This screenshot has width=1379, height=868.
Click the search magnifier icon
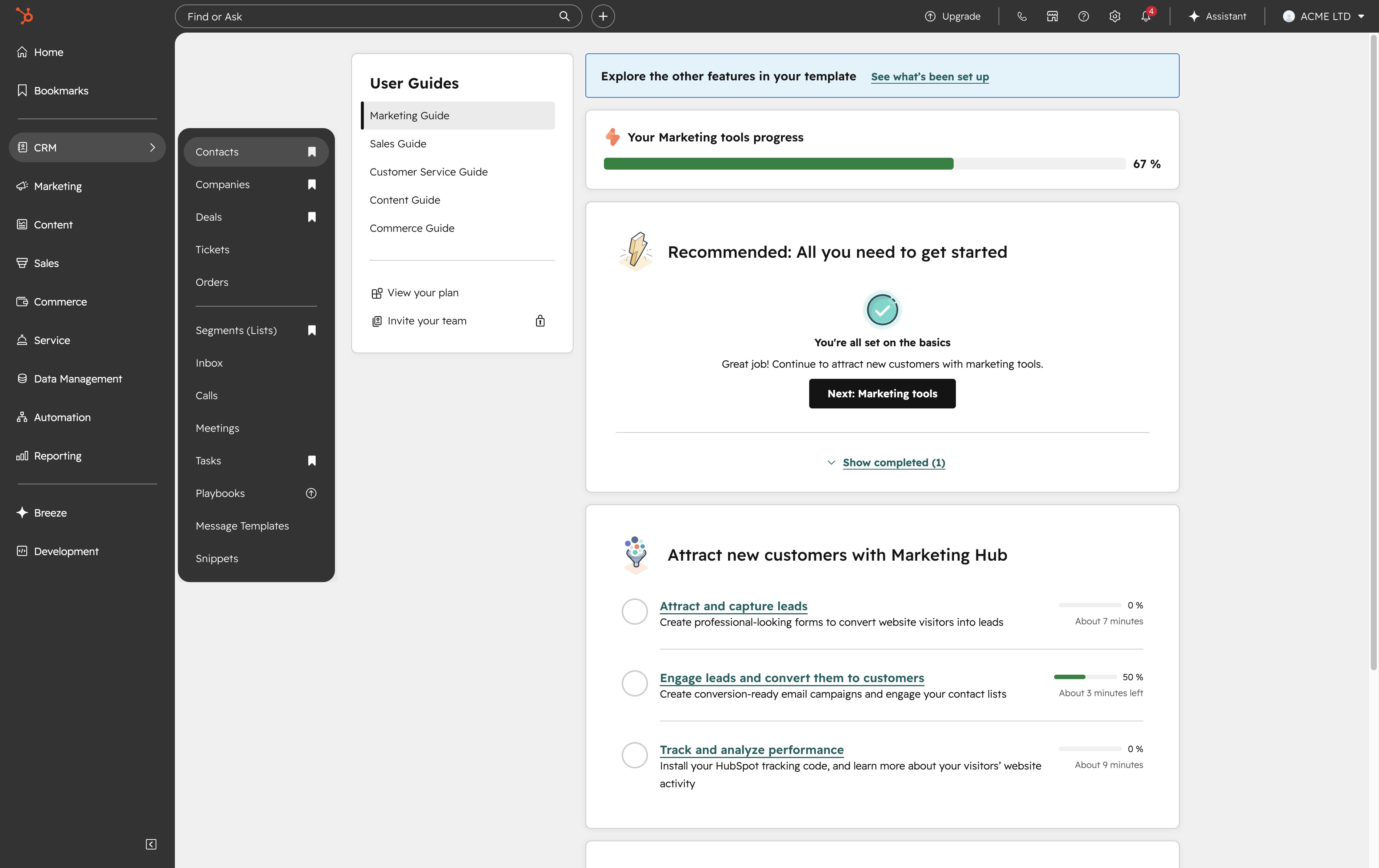coord(564,16)
